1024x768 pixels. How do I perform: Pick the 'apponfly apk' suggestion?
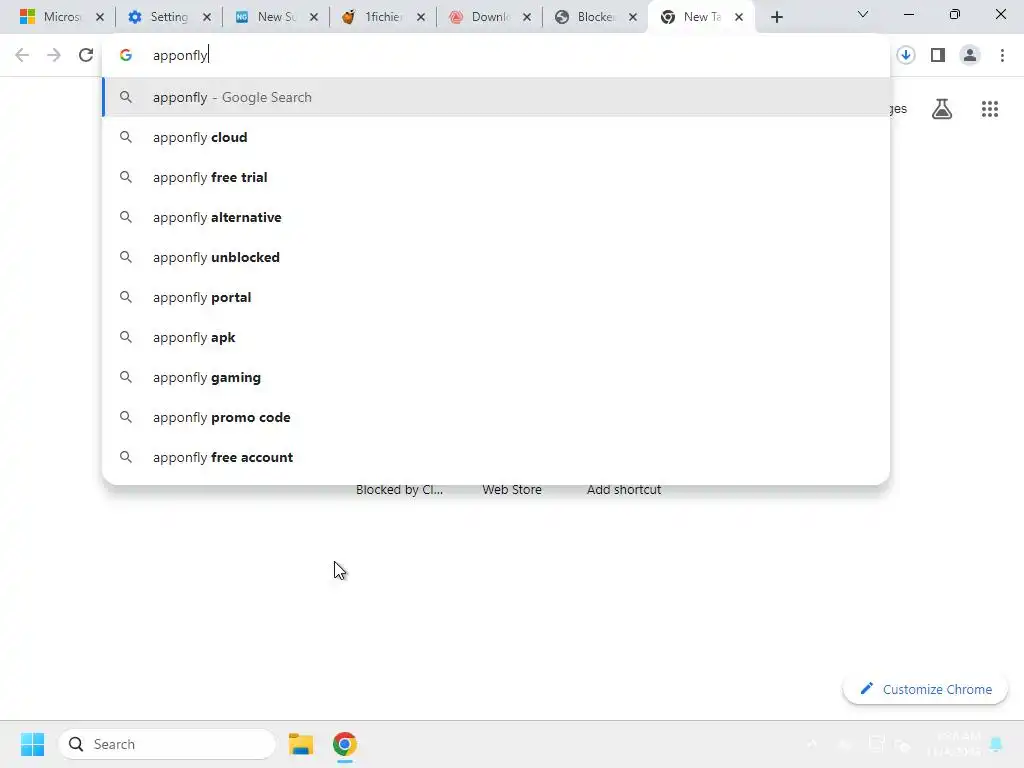[x=496, y=337]
